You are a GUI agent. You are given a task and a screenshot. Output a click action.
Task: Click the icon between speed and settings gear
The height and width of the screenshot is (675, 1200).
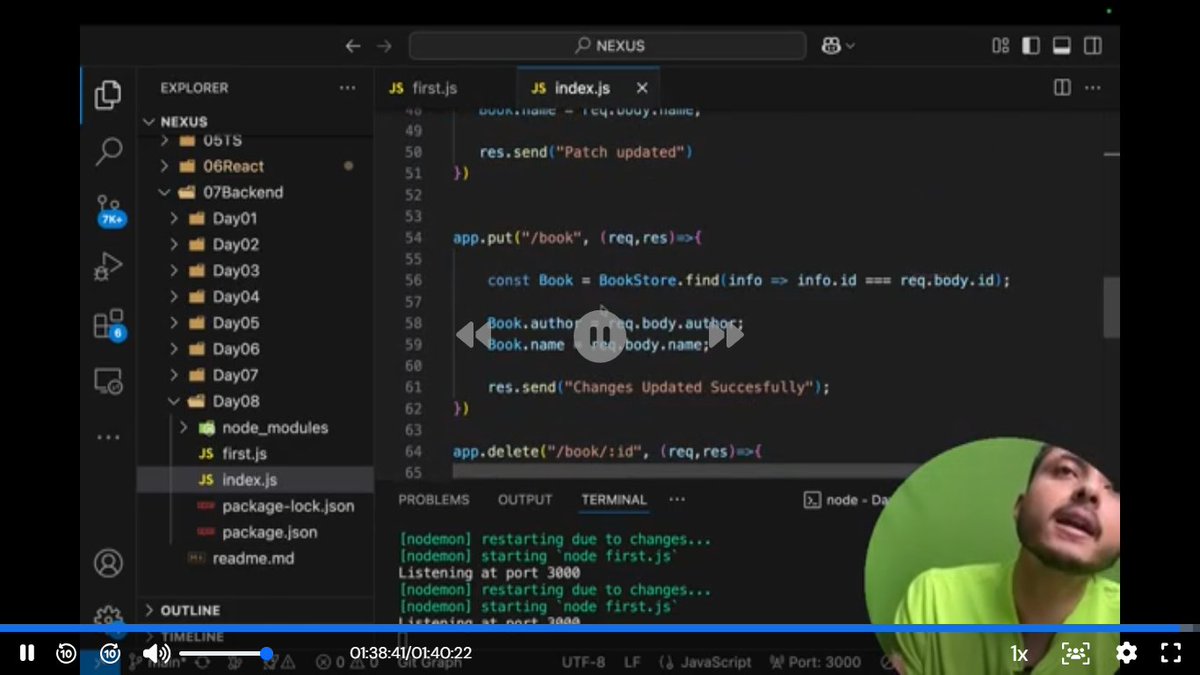(x=1075, y=653)
